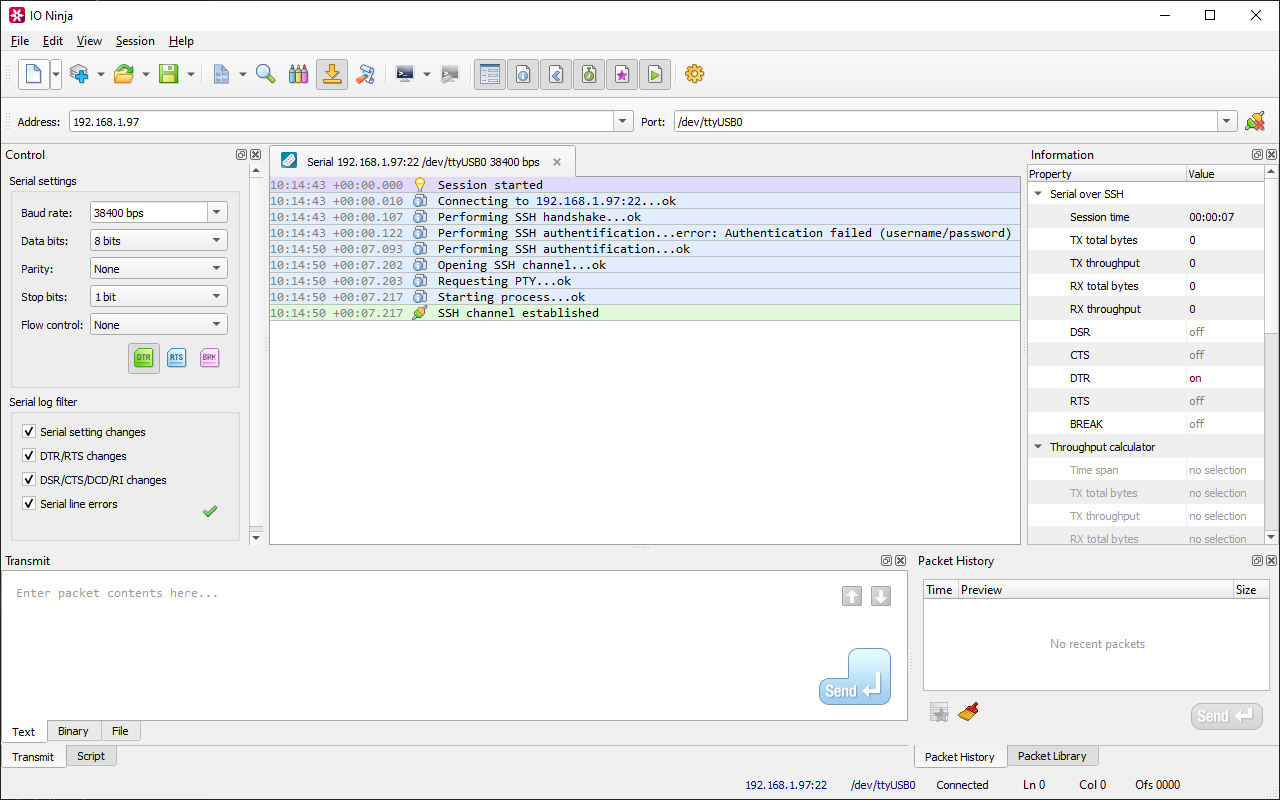Click the gray Send button in Packet History
1280x800 pixels.
click(x=1227, y=716)
